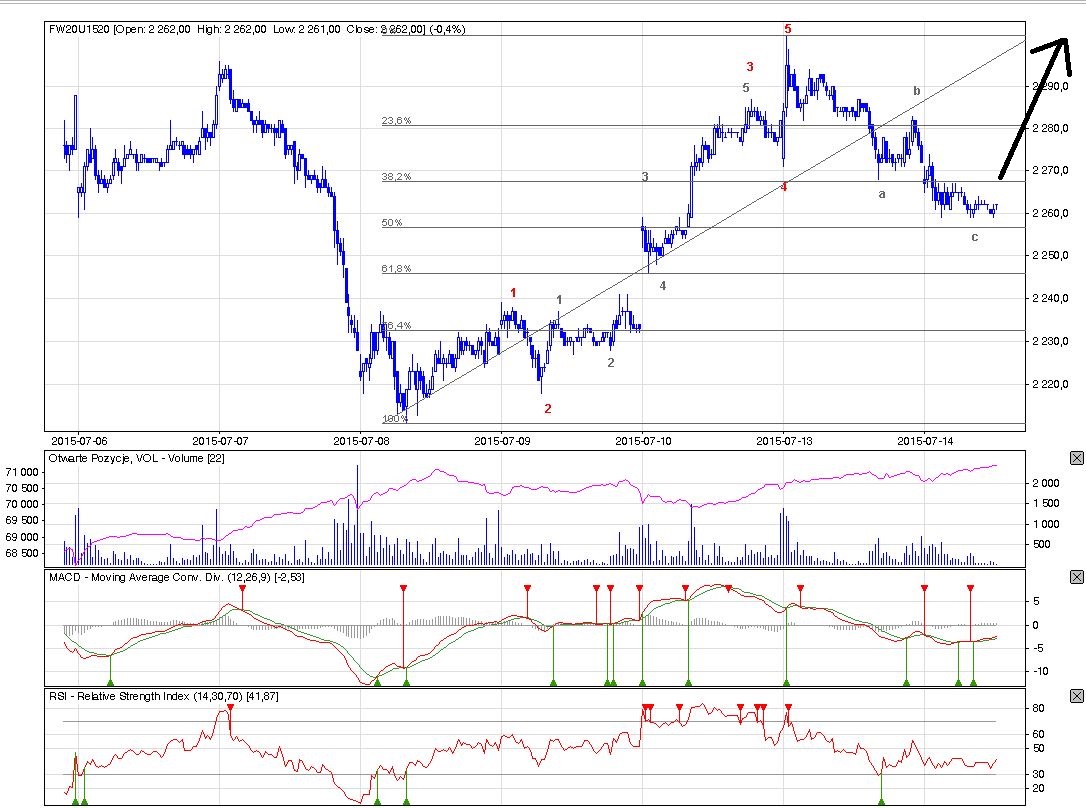The image size is (1086, 808).
Task: Click the 61,8% Fibonacci level label
Action: (x=396, y=269)
